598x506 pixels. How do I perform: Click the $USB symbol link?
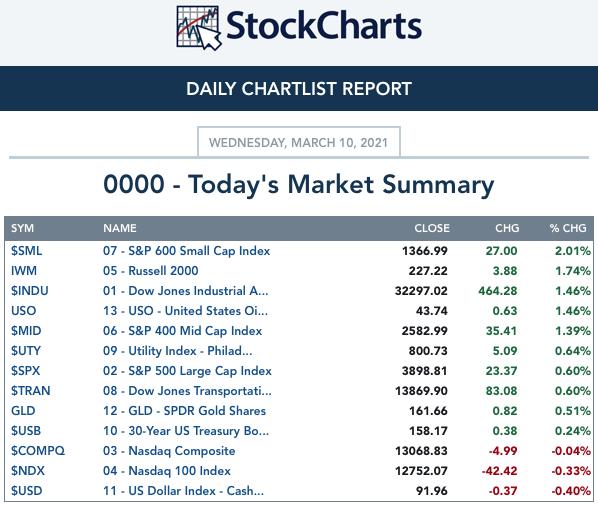tap(26, 431)
